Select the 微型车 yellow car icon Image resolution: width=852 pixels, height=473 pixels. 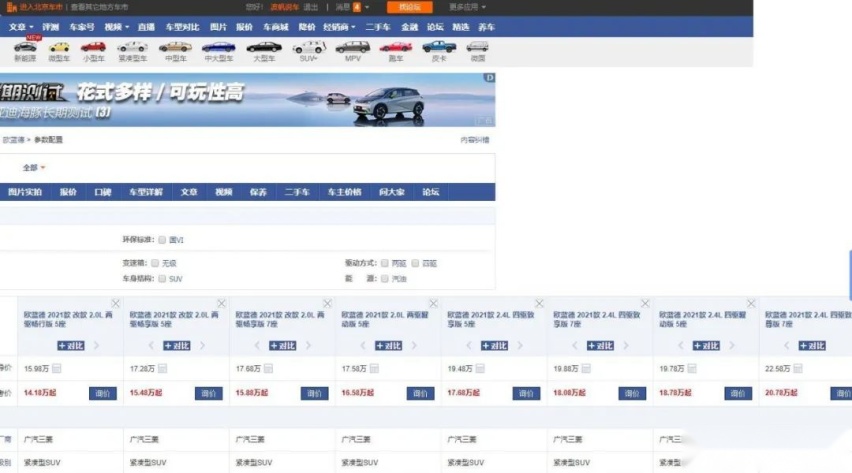pyautogui.click(x=59, y=47)
